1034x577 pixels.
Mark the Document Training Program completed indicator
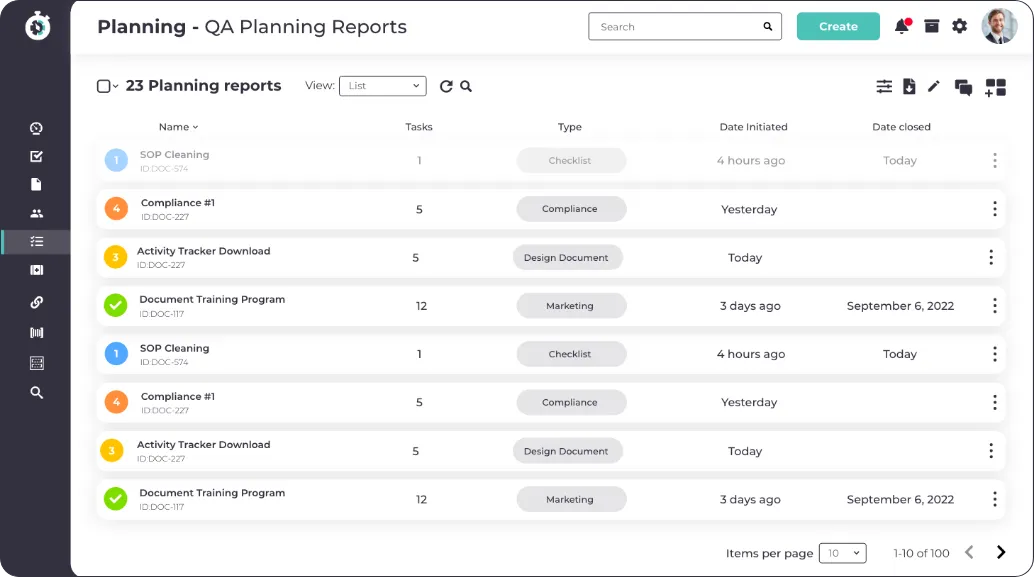coord(115,305)
